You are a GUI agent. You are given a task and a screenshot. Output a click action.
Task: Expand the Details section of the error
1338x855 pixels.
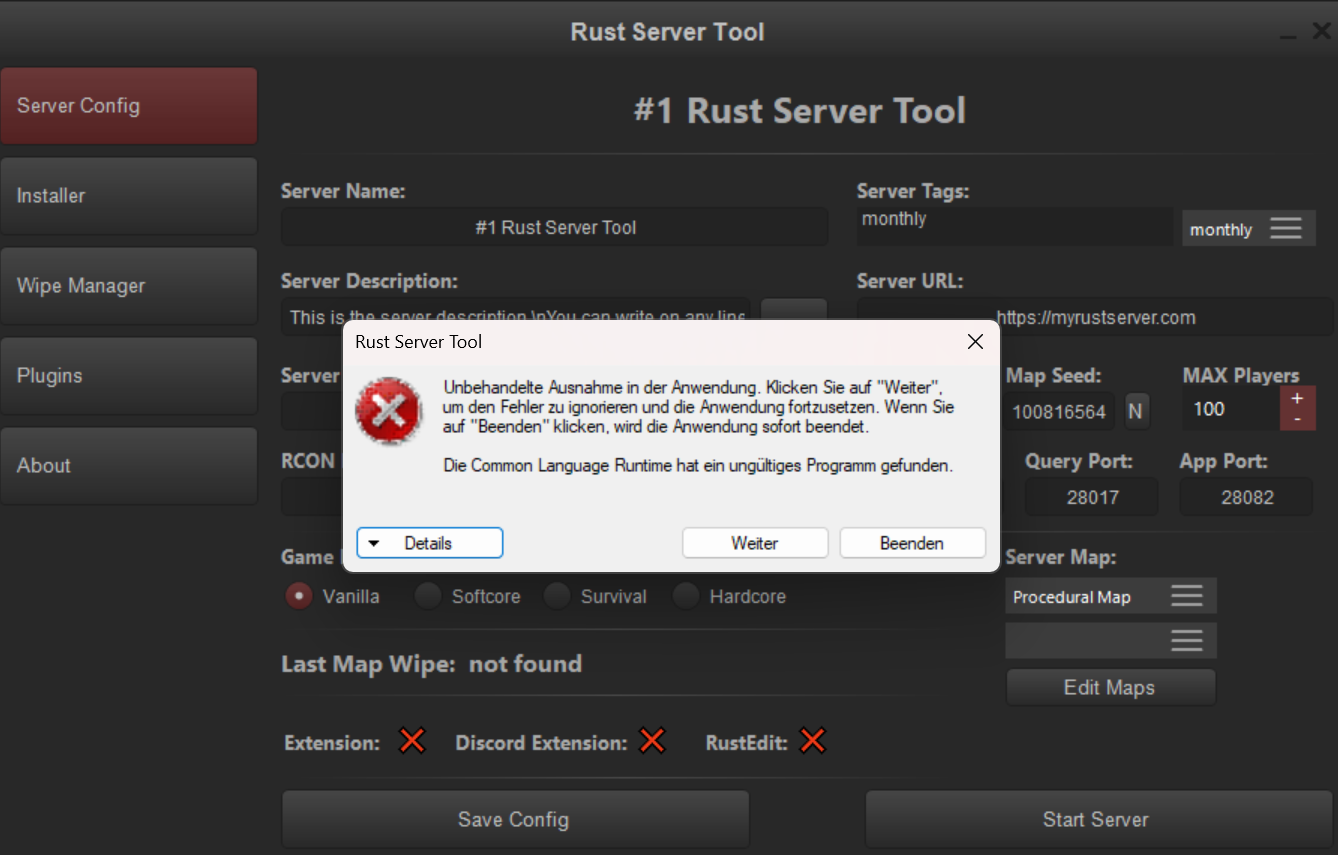tap(430, 543)
